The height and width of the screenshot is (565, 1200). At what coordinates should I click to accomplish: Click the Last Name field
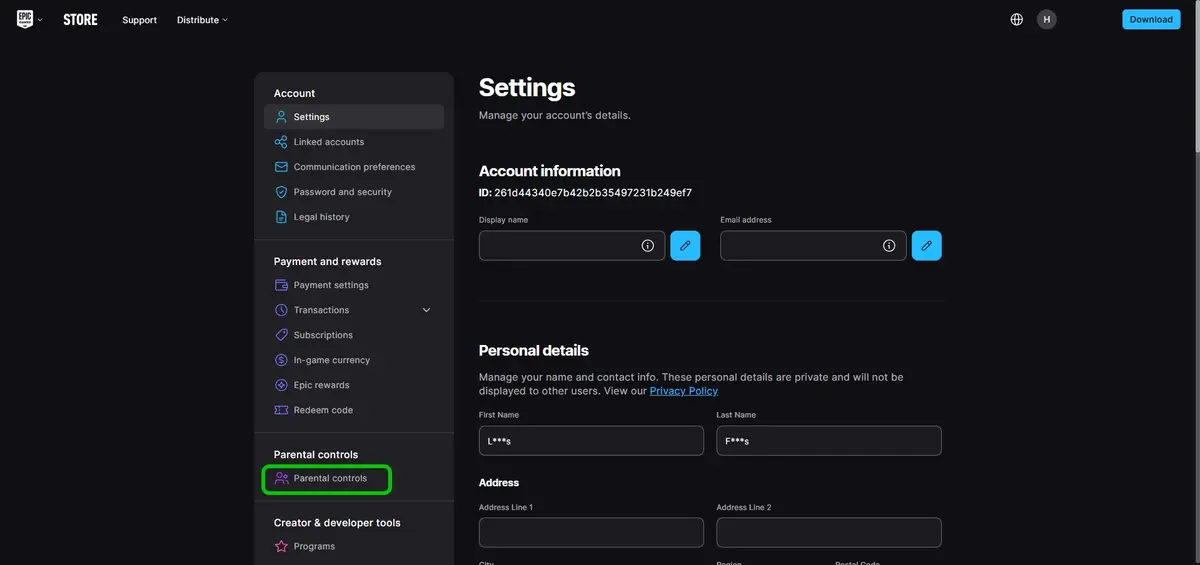(x=829, y=441)
